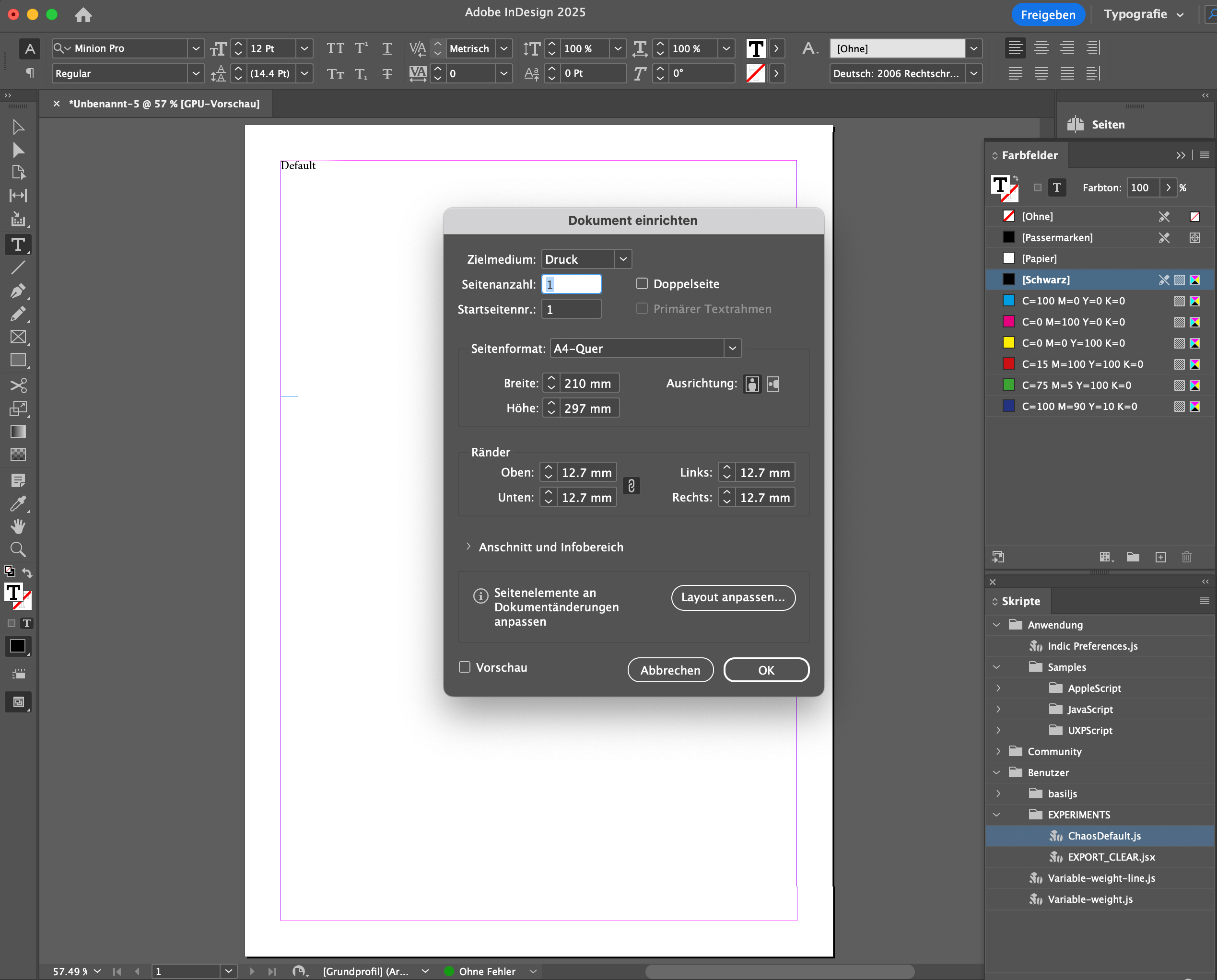Select the Unbenannt-5 document tab
The image size is (1217, 980).
(164, 104)
